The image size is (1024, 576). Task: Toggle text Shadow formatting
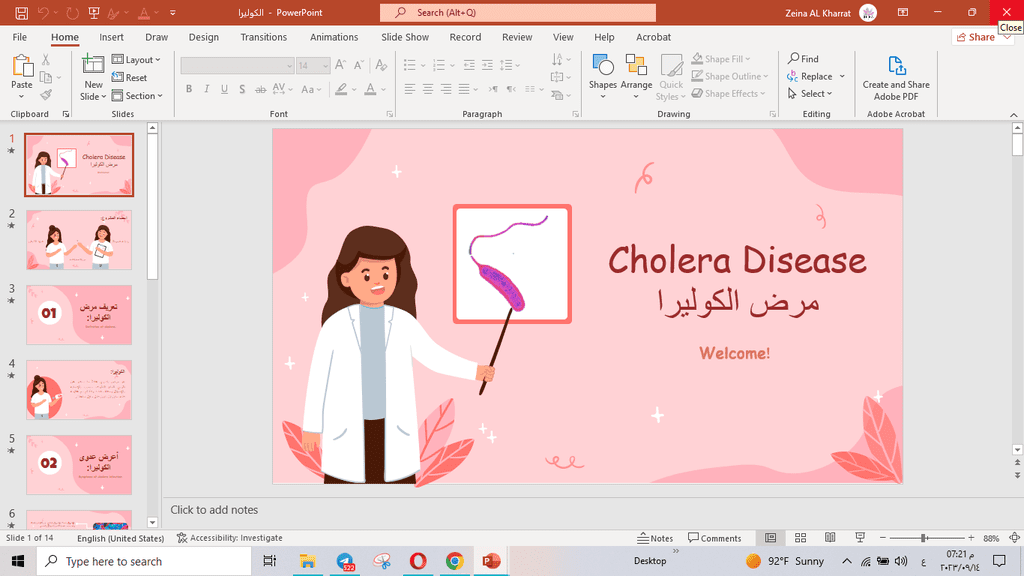point(242,89)
